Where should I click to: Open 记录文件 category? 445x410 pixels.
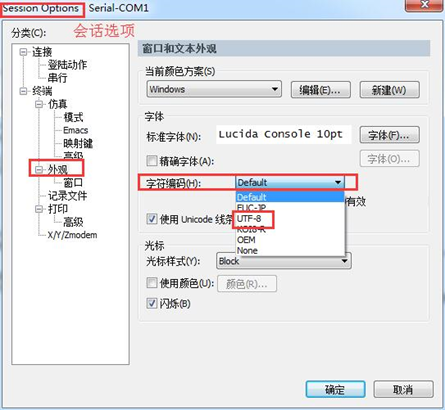[x=67, y=196]
